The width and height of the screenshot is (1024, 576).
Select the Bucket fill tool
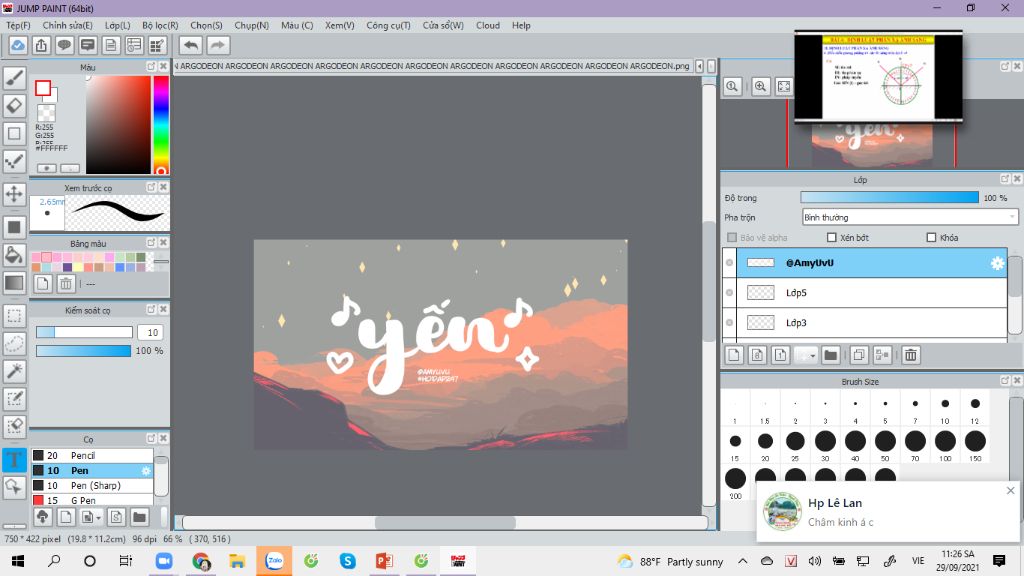click(14, 255)
